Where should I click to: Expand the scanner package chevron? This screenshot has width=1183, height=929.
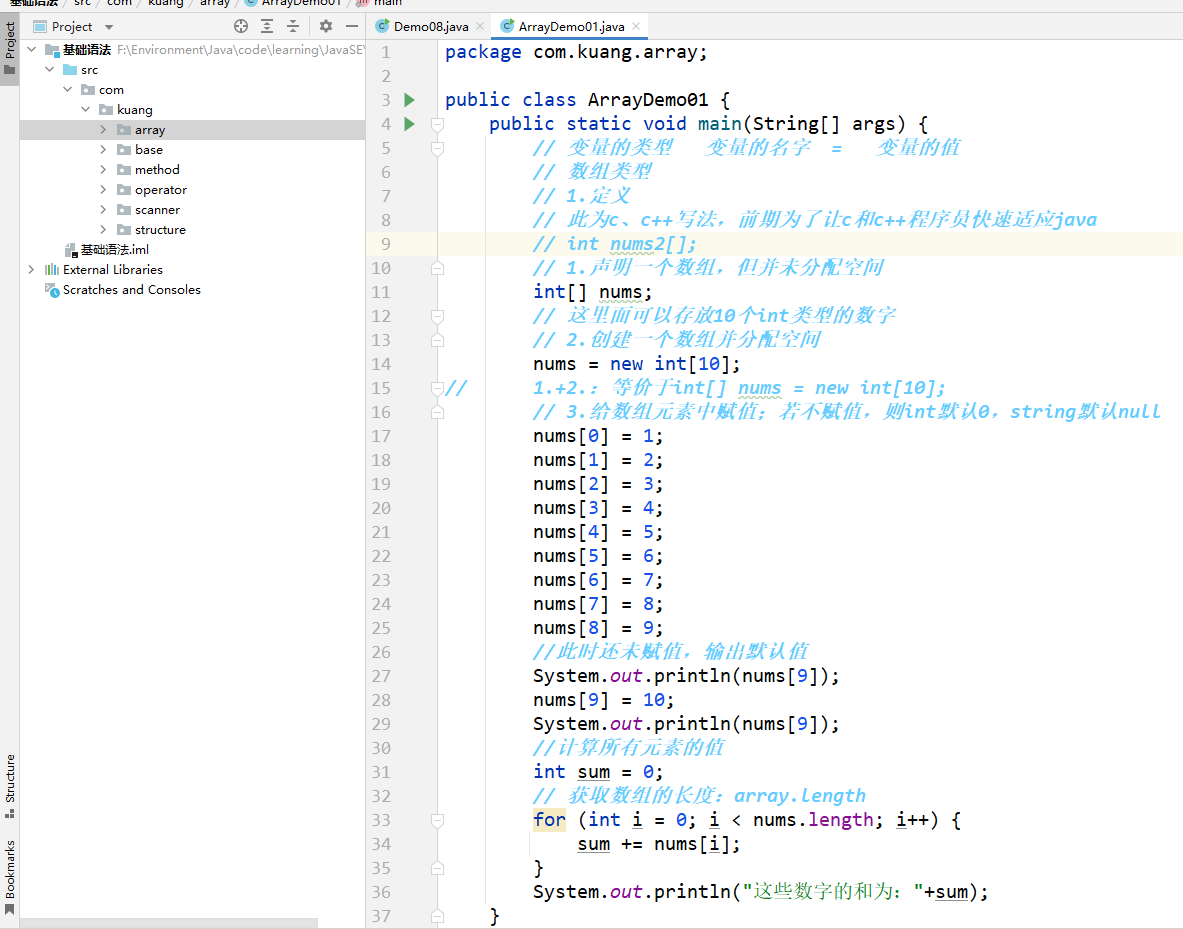(x=103, y=210)
